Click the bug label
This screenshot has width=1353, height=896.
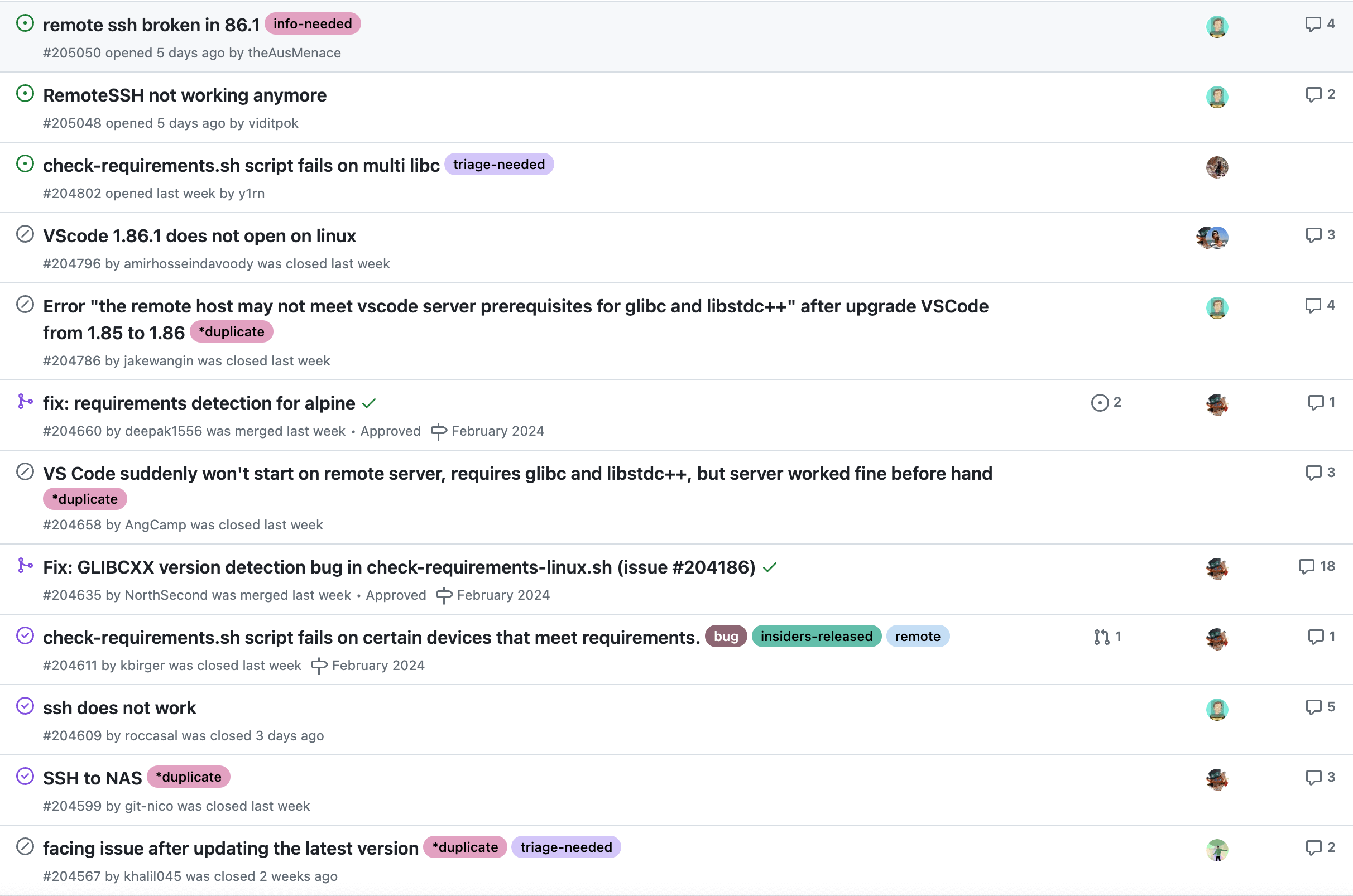click(x=726, y=636)
